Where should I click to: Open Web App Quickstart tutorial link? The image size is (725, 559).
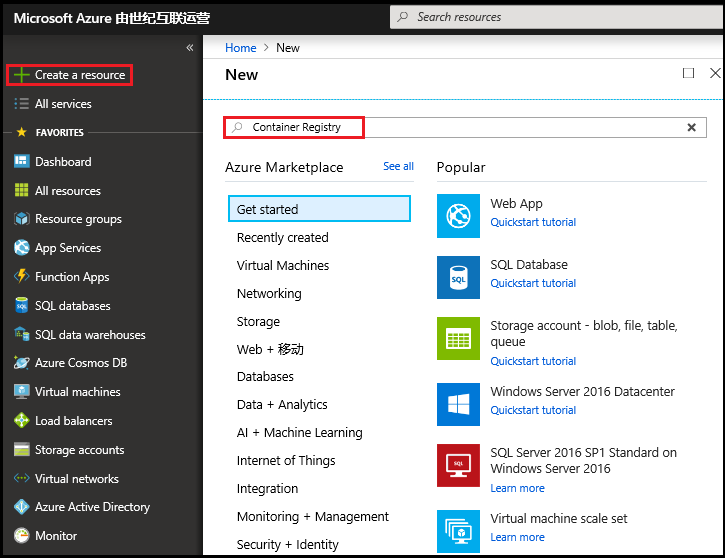[x=533, y=222]
